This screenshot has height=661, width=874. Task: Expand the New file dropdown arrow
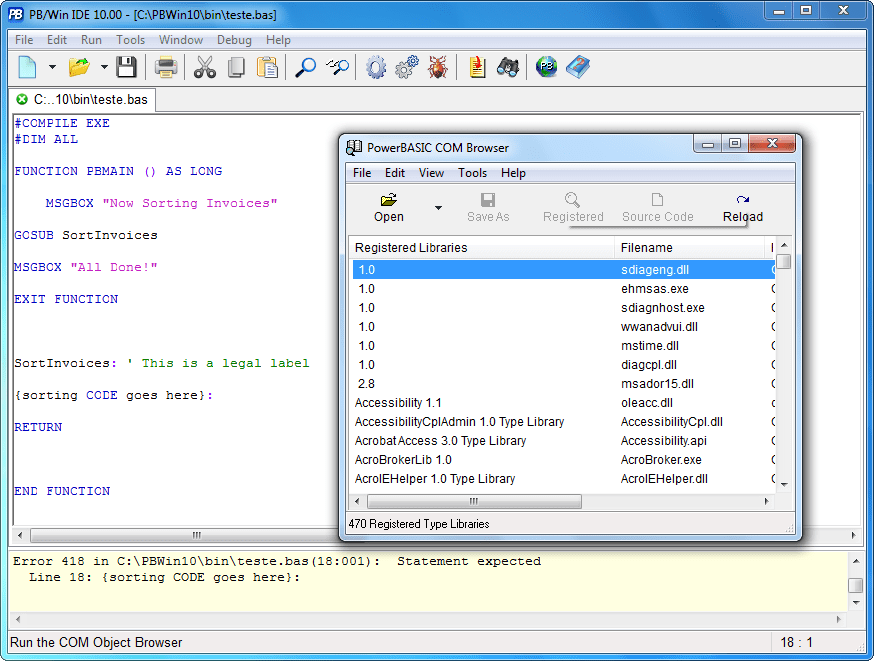click(52, 66)
